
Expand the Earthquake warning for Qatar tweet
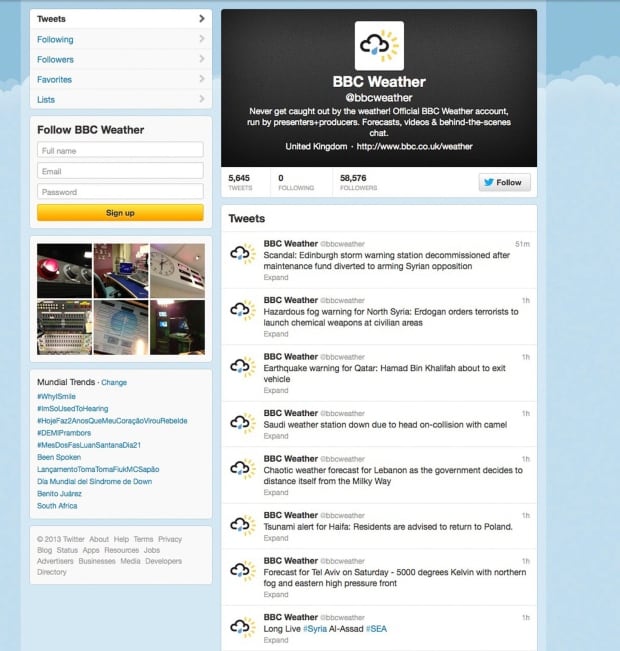tap(276, 390)
